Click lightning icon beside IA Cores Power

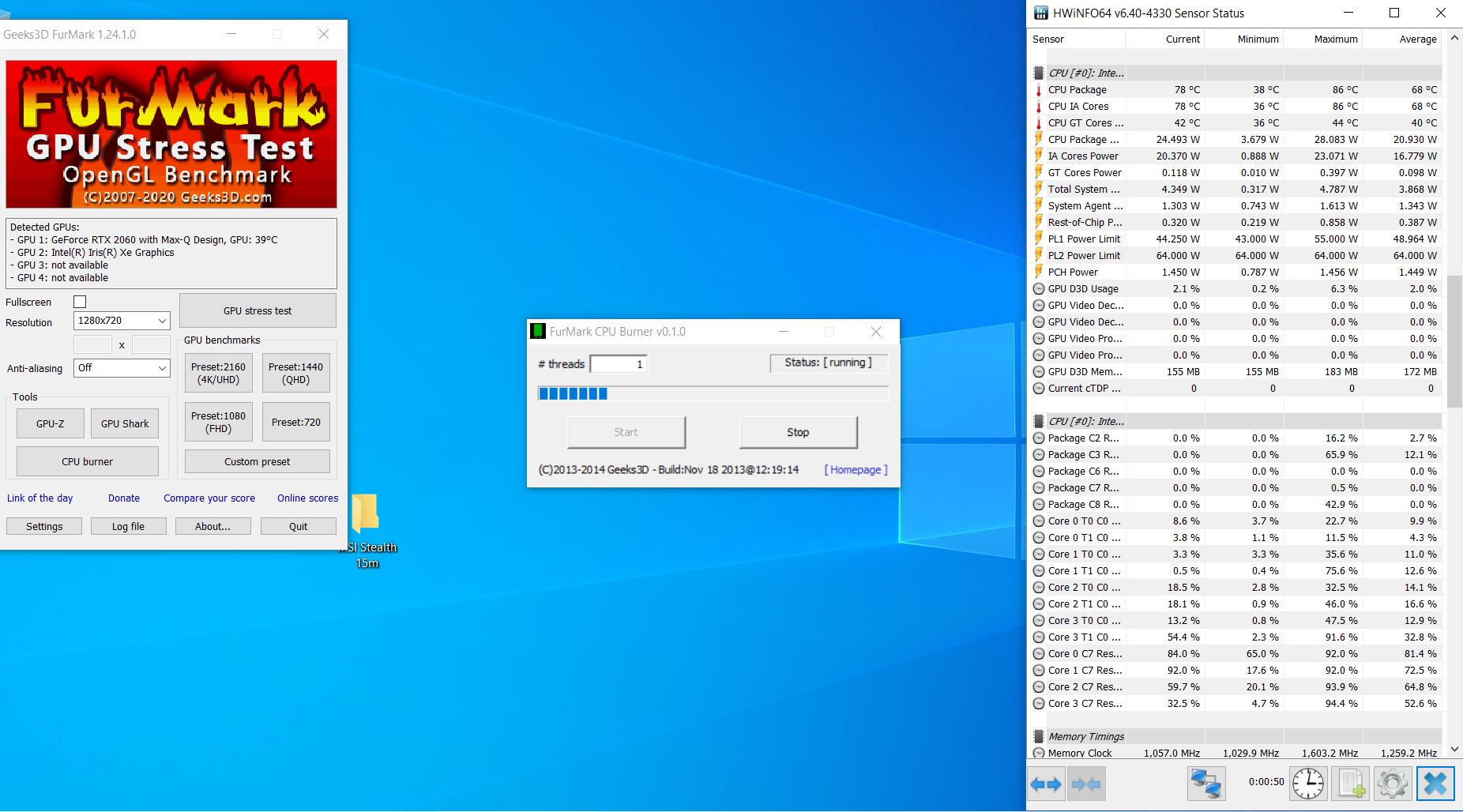pos(1039,156)
